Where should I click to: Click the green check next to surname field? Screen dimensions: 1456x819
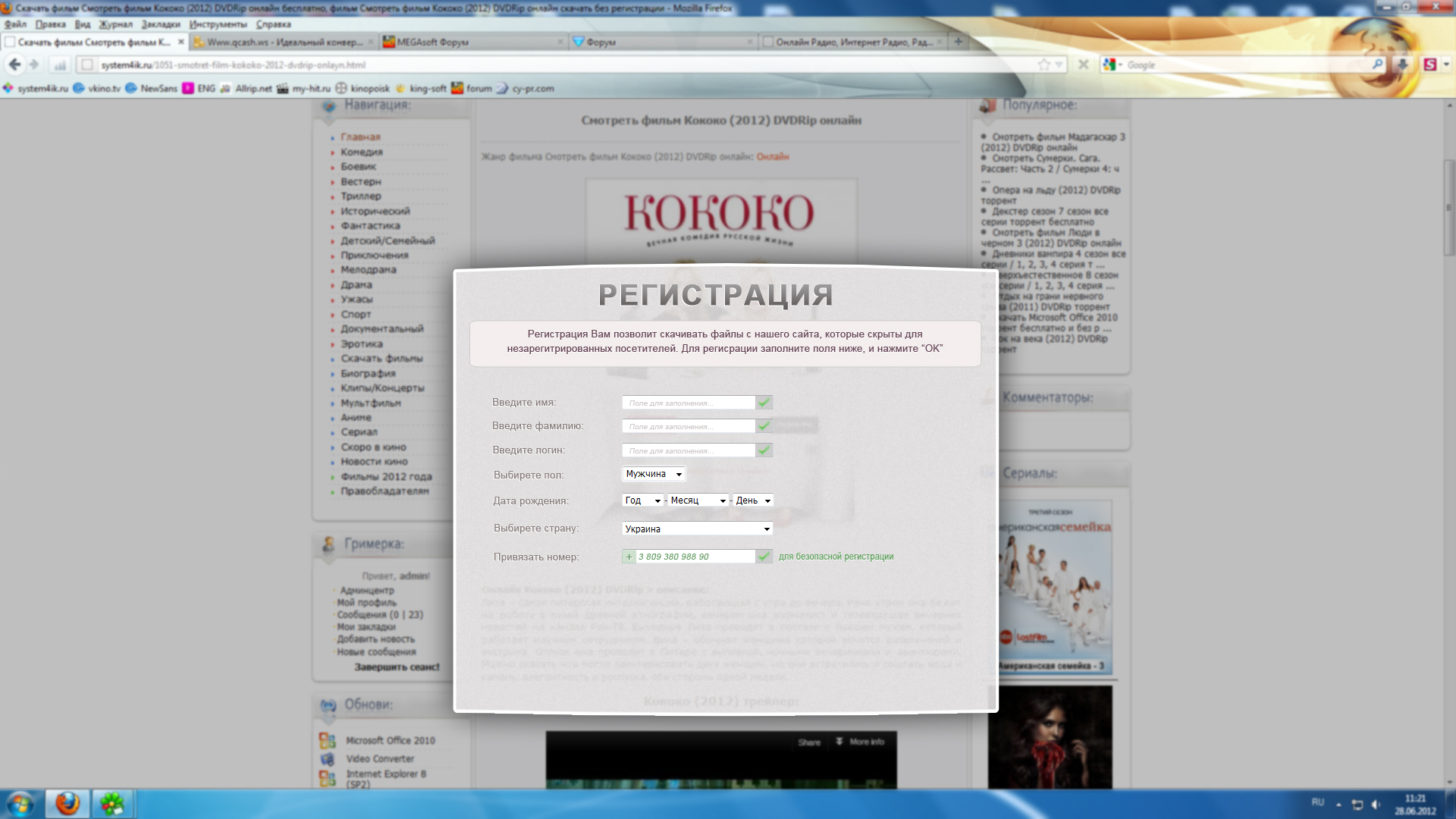pyautogui.click(x=764, y=426)
